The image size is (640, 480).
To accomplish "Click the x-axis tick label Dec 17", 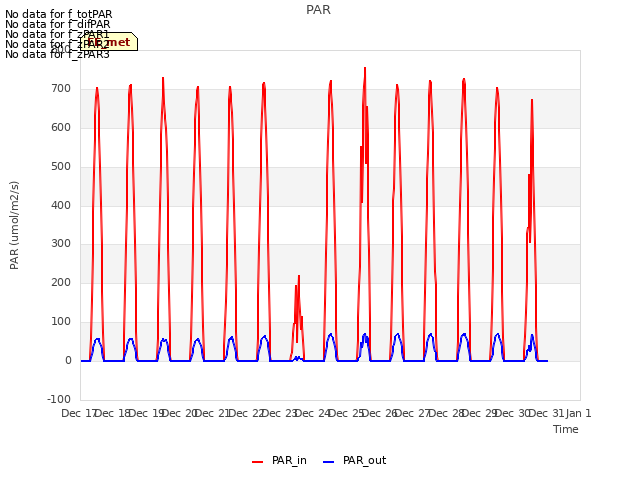I will pos(78,413).
